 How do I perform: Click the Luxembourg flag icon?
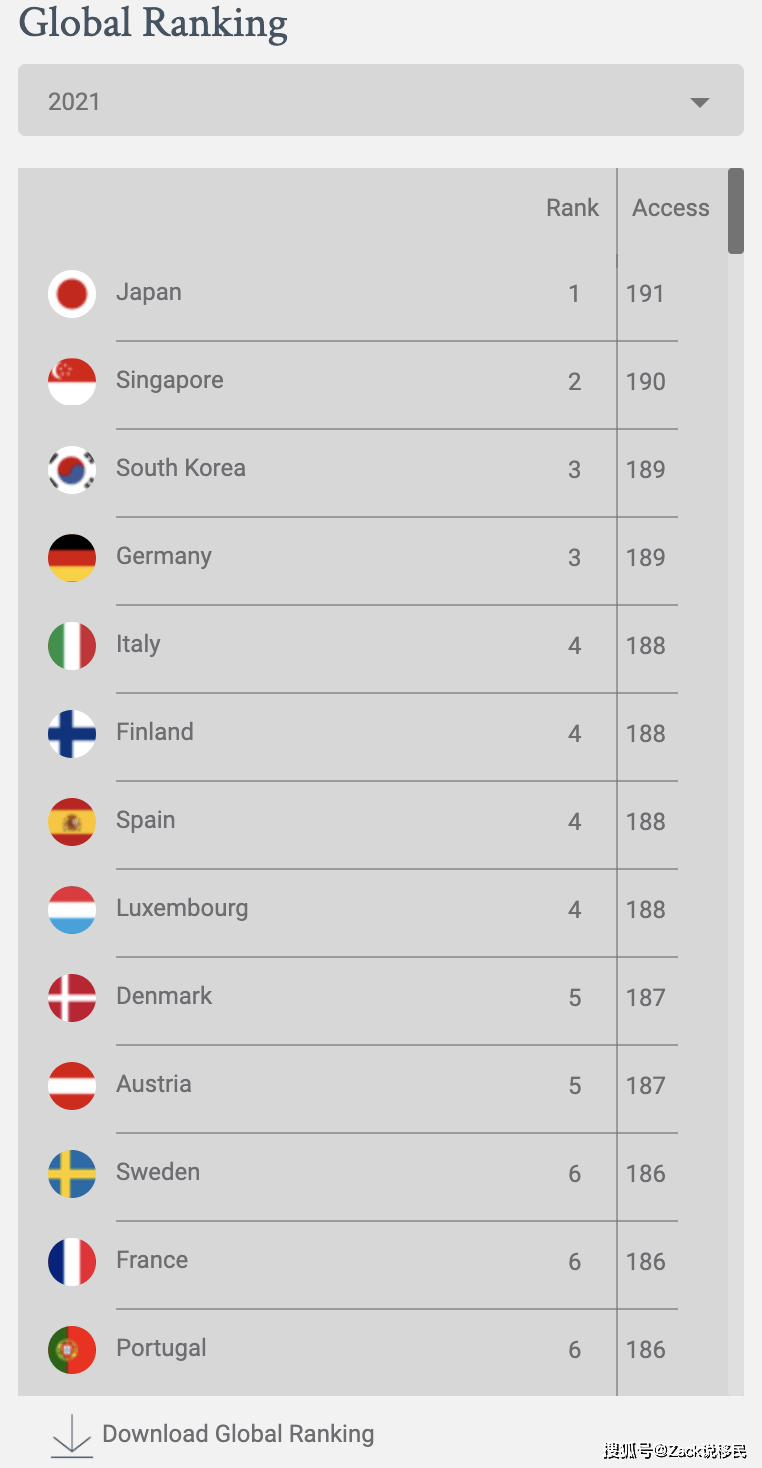72,910
